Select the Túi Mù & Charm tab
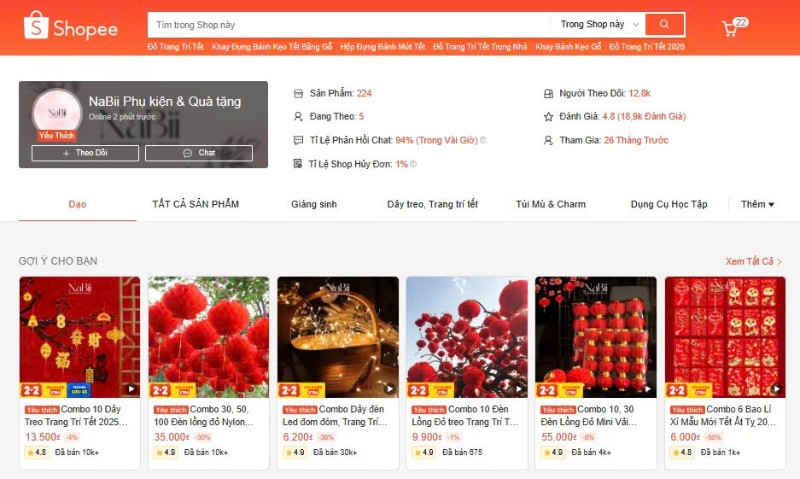The height and width of the screenshot is (479, 800). [x=551, y=204]
